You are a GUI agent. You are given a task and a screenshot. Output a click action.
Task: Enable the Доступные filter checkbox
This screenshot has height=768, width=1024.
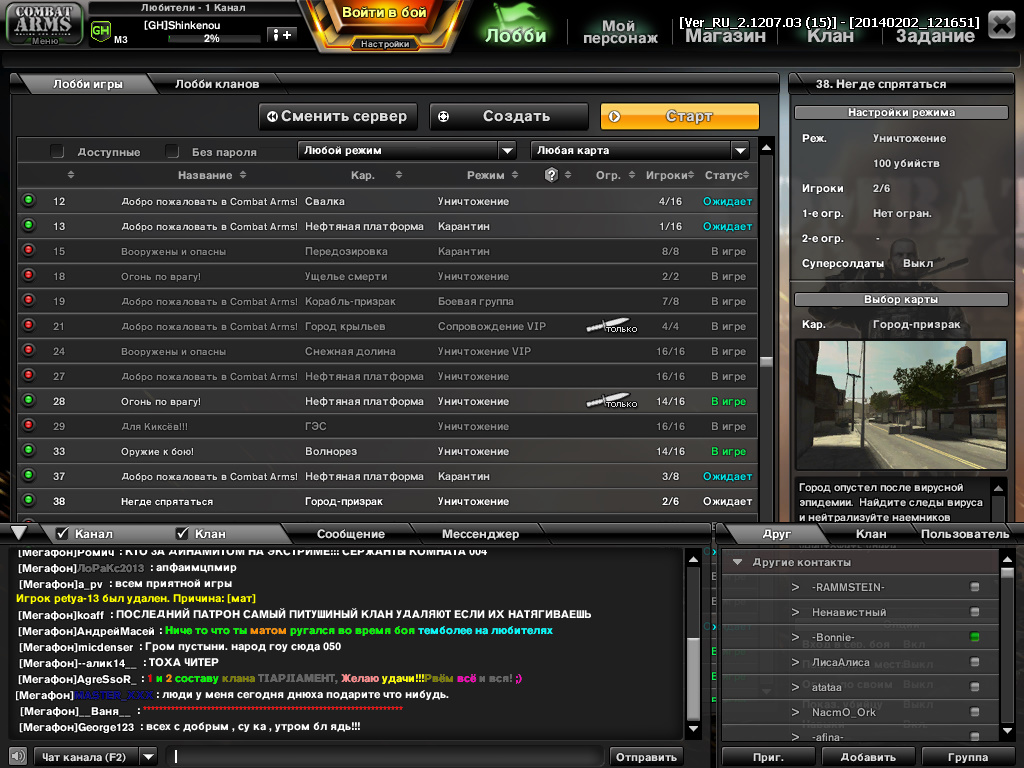click(57, 152)
